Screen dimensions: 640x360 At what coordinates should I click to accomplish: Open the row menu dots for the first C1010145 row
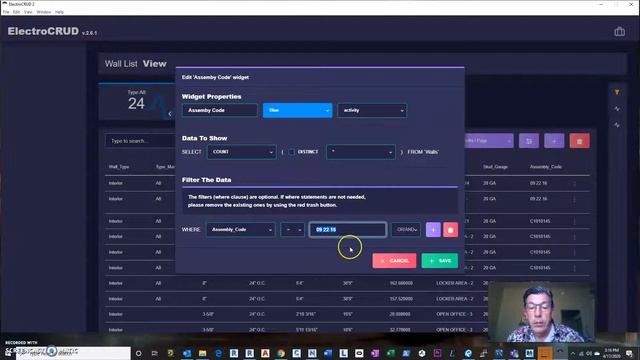coord(574,221)
